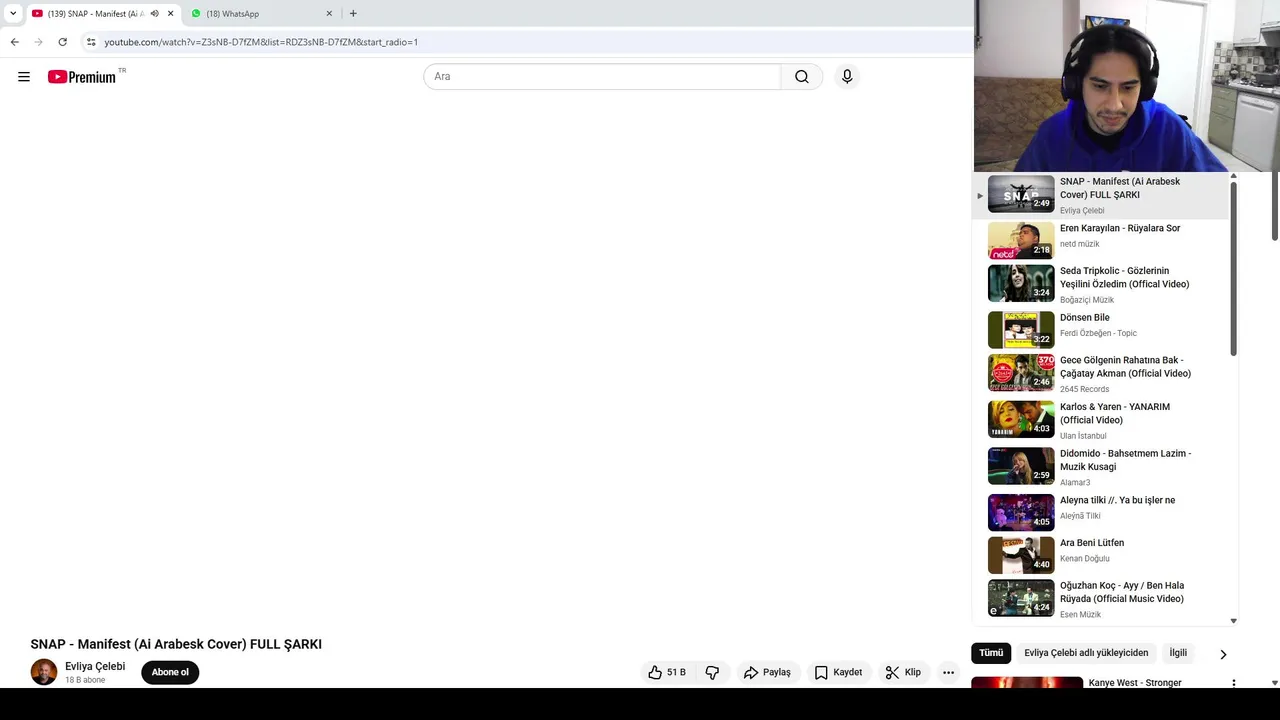The width and height of the screenshot is (1280, 720).
Task: Open the tab search dropdown arrow
Action: point(13,13)
